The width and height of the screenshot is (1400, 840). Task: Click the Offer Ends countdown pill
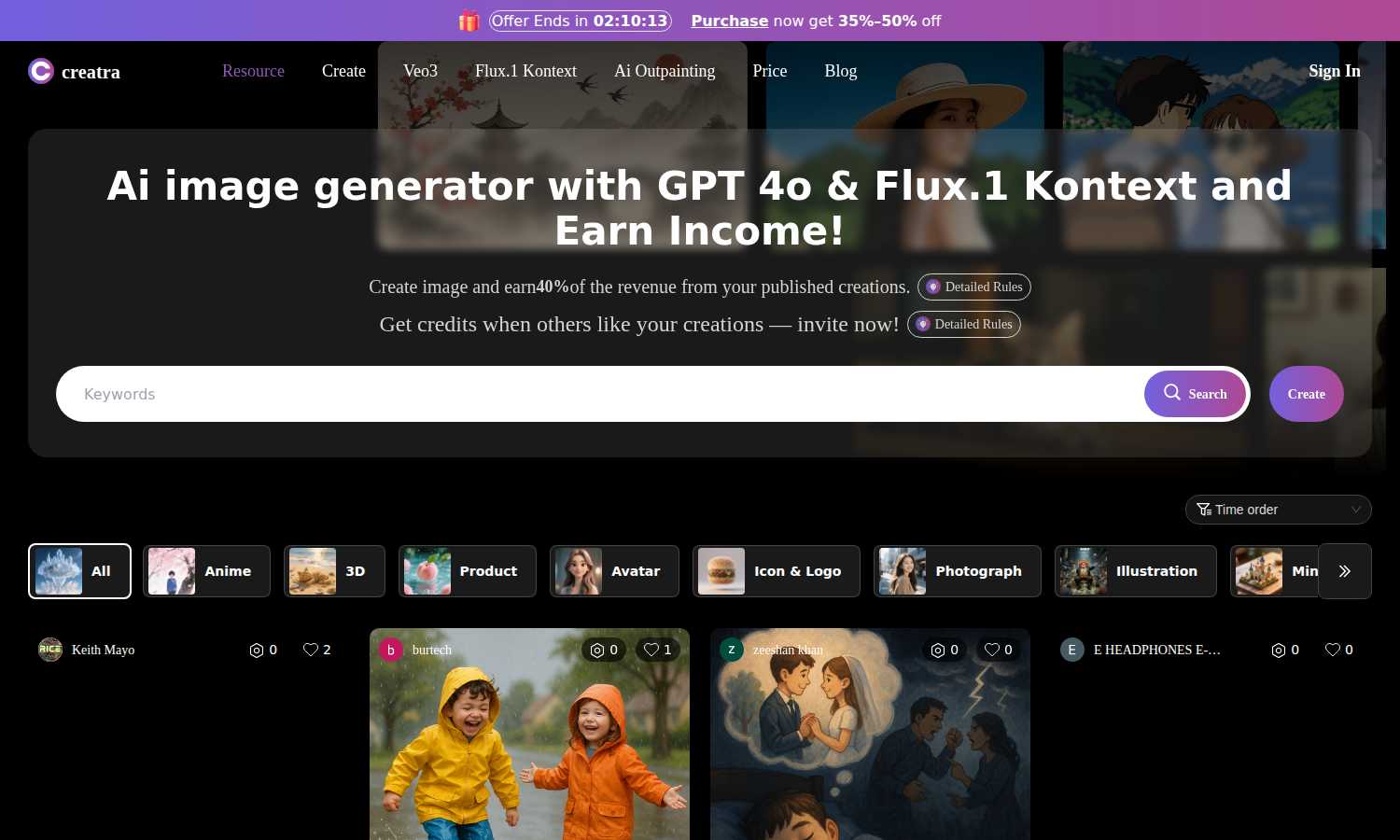point(581,21)
